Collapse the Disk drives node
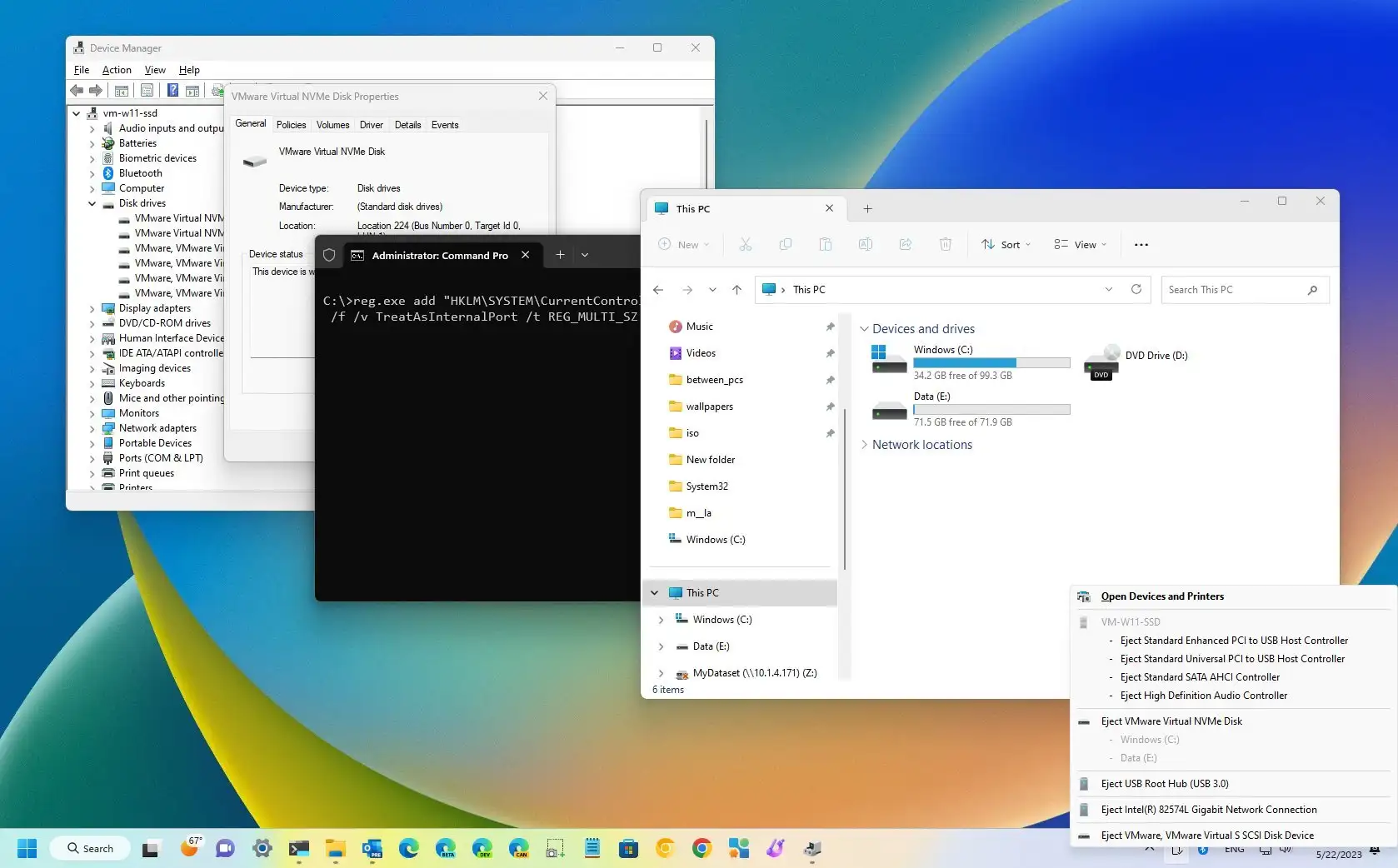Image resolution: width=1398 pixels, height=868 pixels. pos(92,203)
